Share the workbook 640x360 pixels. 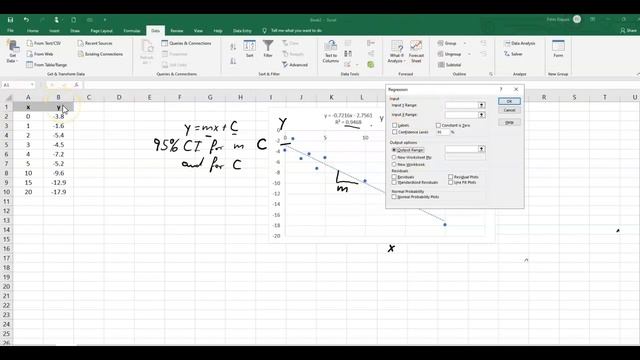coord(629,31)
